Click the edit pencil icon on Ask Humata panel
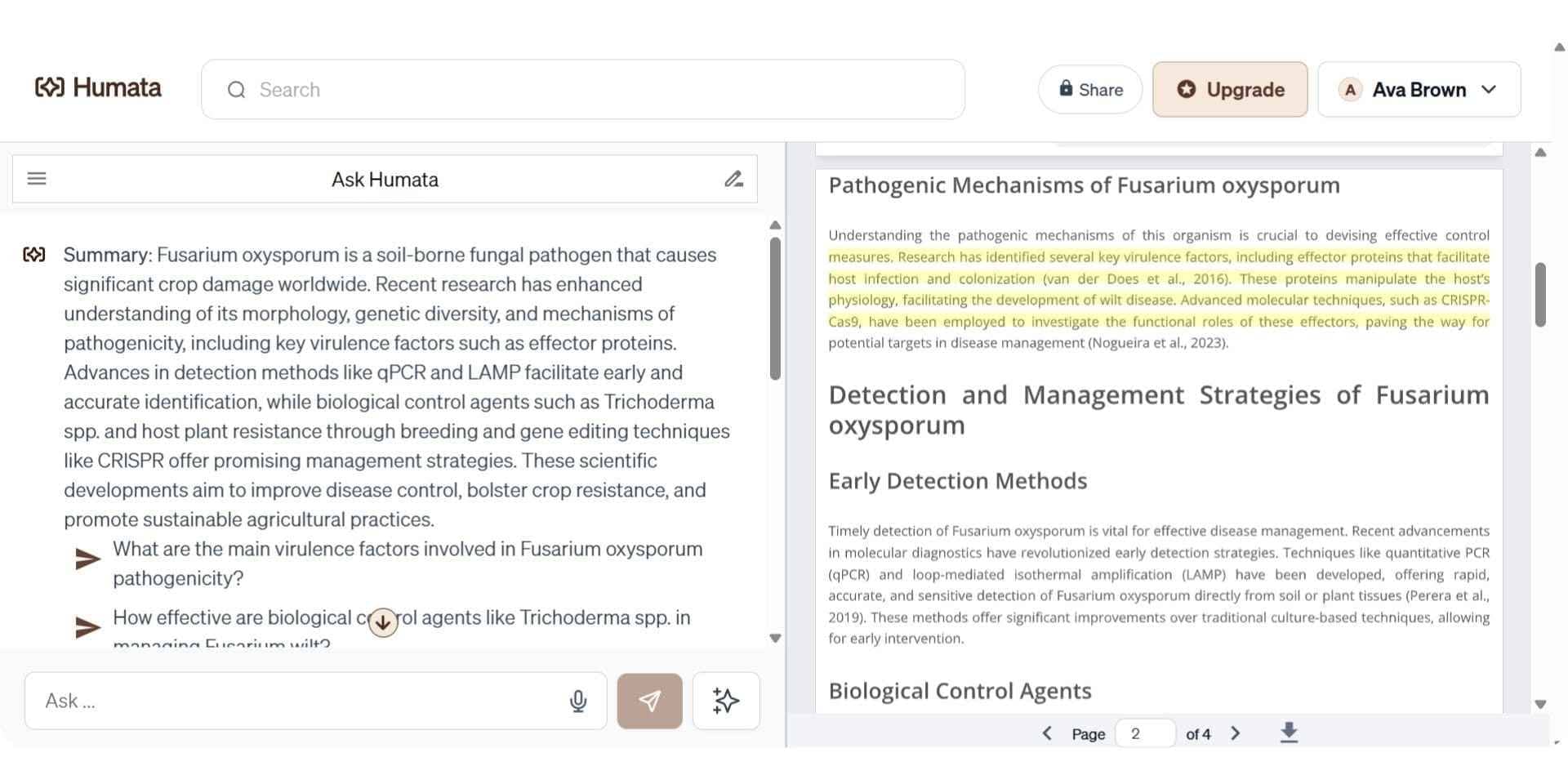 (x=733, y=178)
